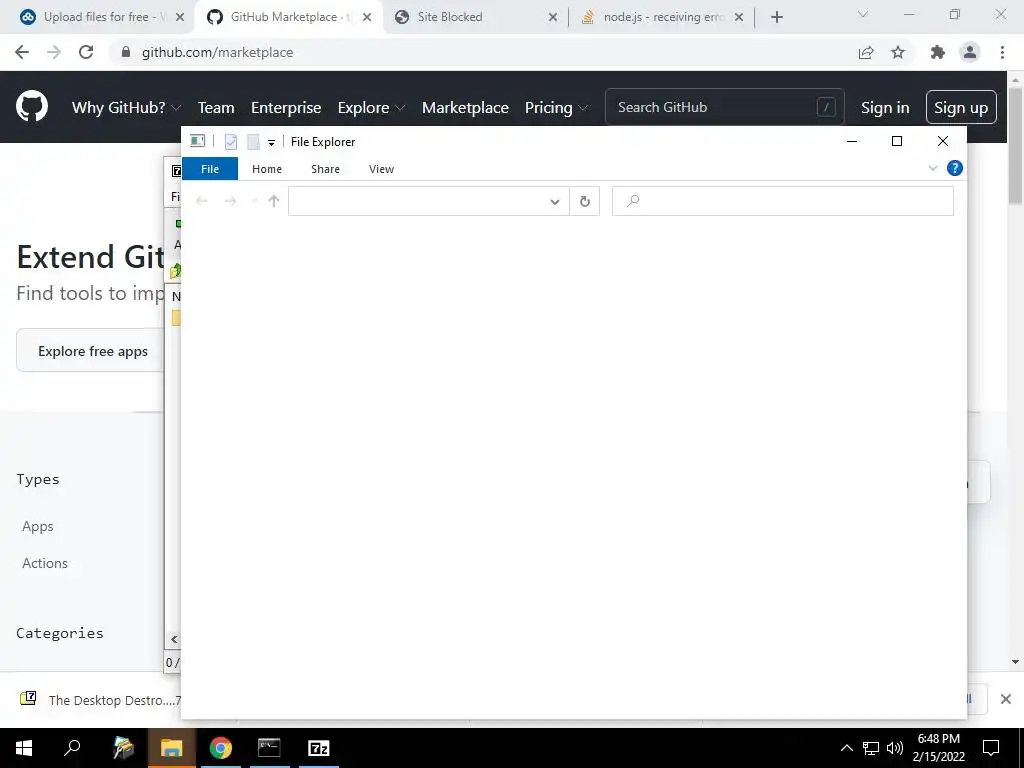Click the GitHub Octocat logo
Screen dimensions: 1024x768
[x=32, y=107]
